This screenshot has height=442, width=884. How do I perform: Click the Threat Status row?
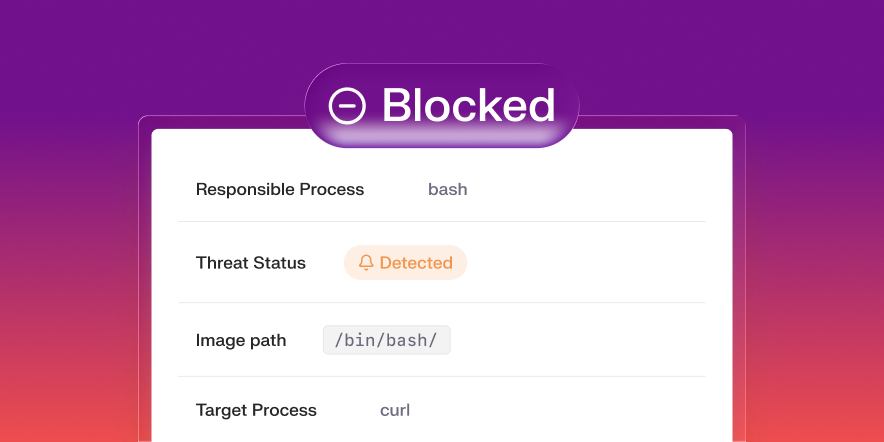pyautogui.click(x=441, y=263)
